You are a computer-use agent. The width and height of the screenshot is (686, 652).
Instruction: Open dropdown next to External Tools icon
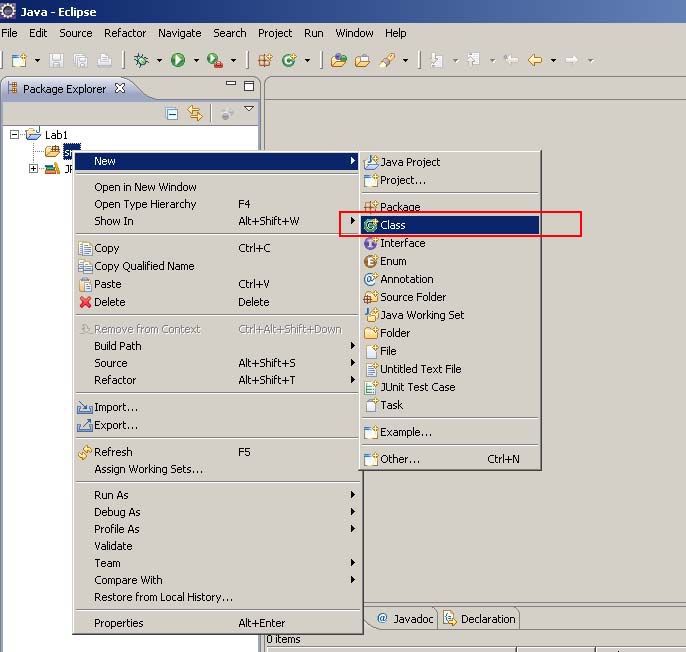(234, 60)
